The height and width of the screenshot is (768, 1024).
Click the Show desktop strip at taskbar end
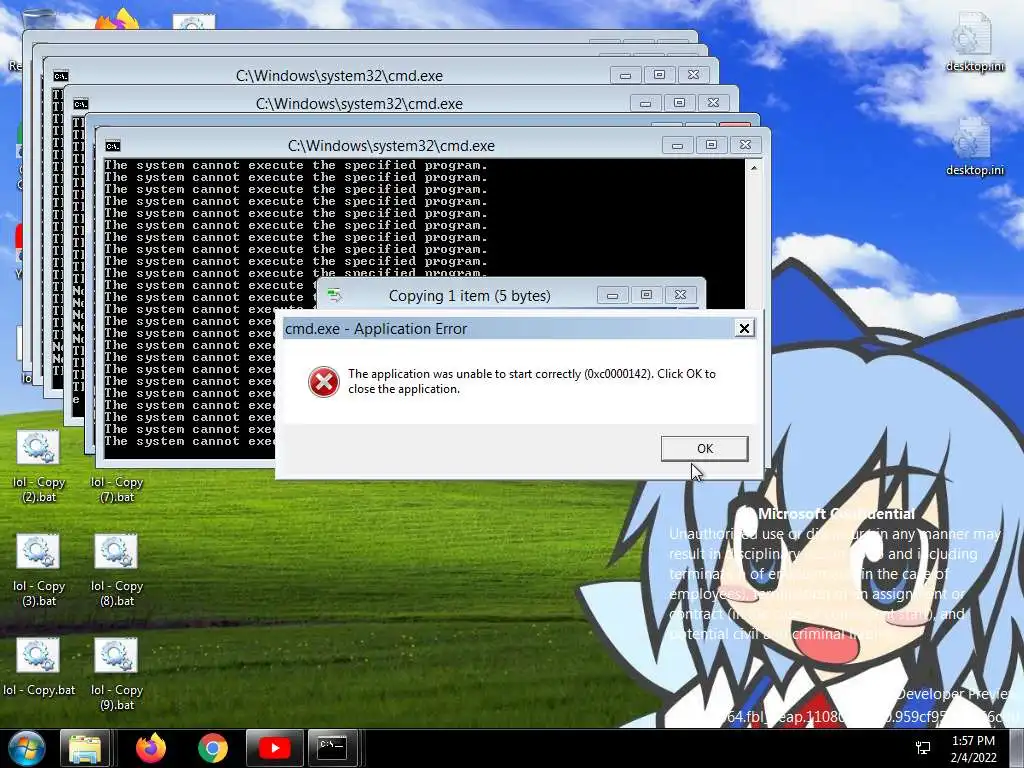(1016, 748)
